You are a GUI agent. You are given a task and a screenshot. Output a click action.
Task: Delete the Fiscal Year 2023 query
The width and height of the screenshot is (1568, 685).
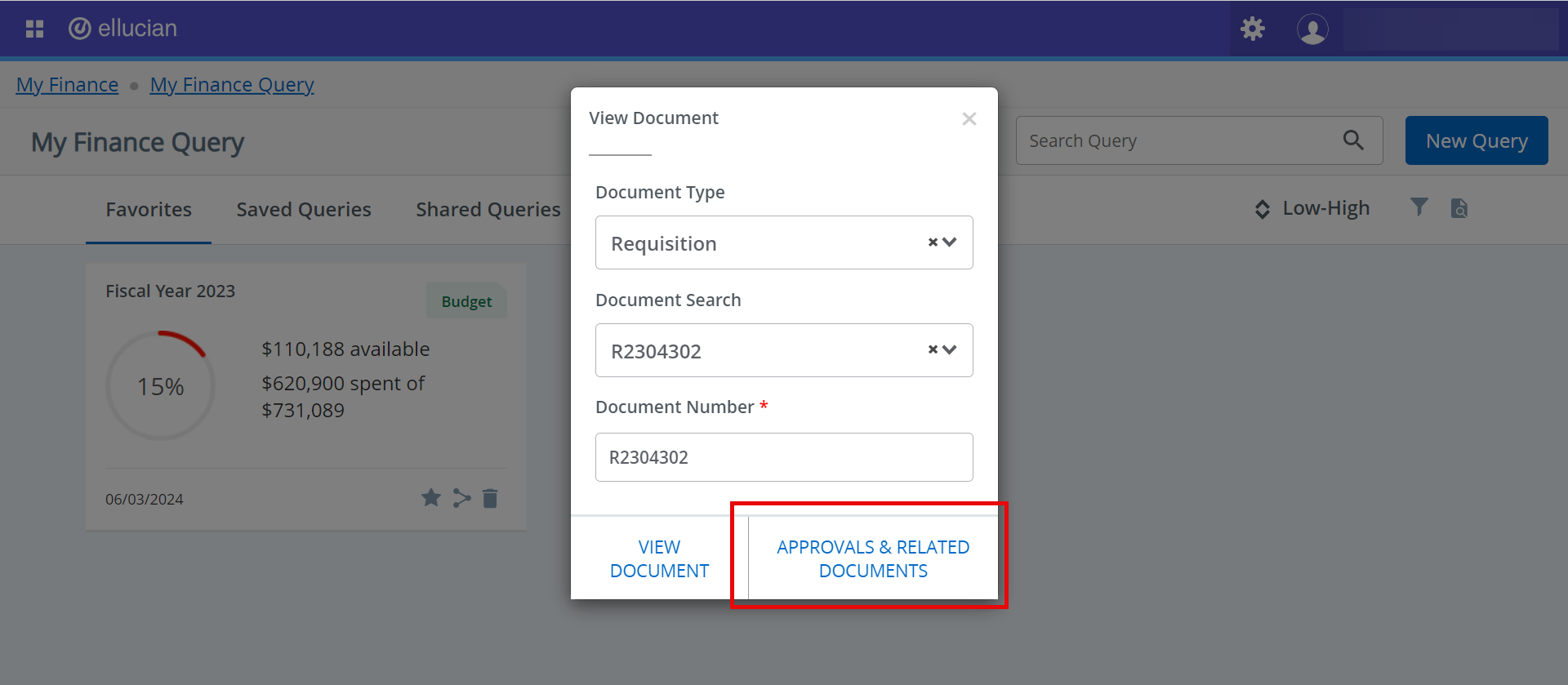coord(490,498)
